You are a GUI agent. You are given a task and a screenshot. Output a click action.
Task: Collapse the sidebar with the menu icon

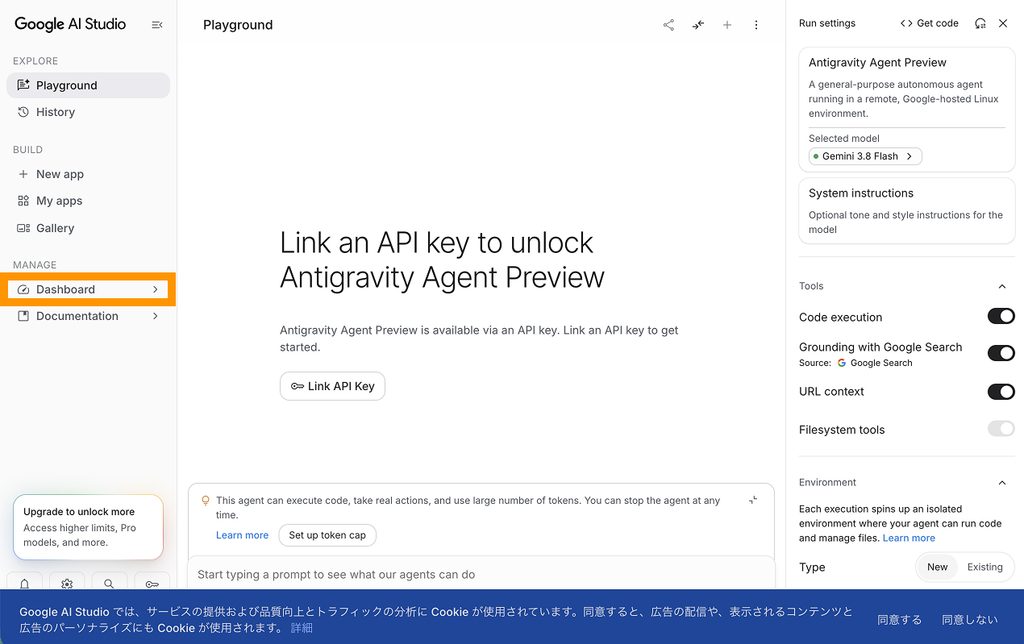click(x=157, y=25)
